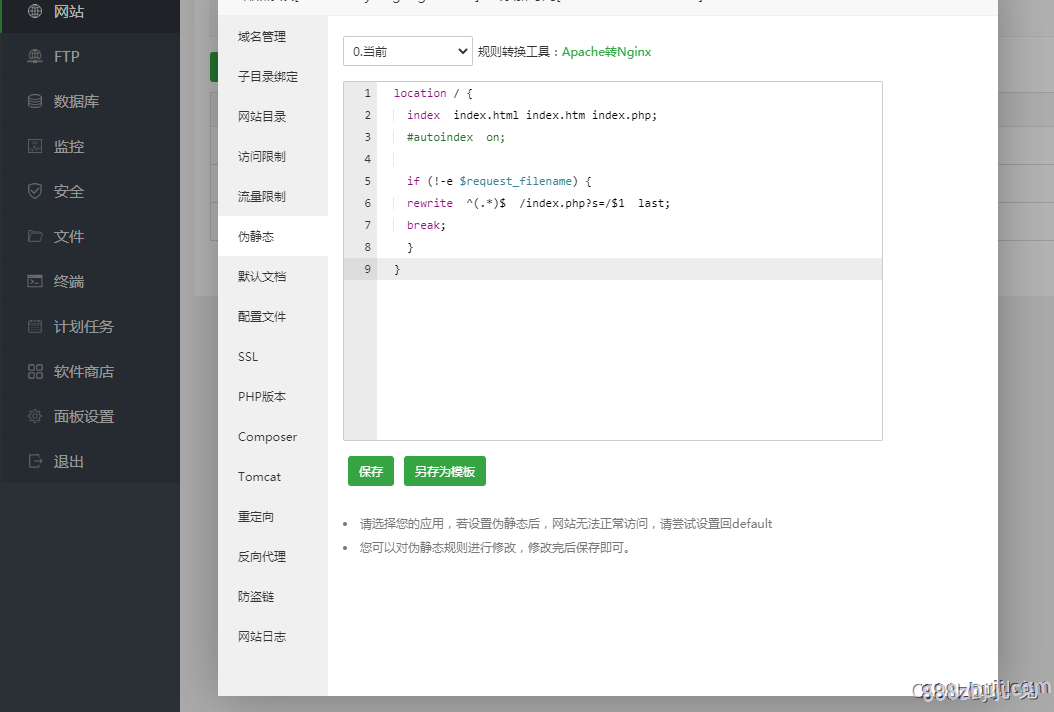Expand the 0.当前 rule template dropdown

[x=407, y=51]
